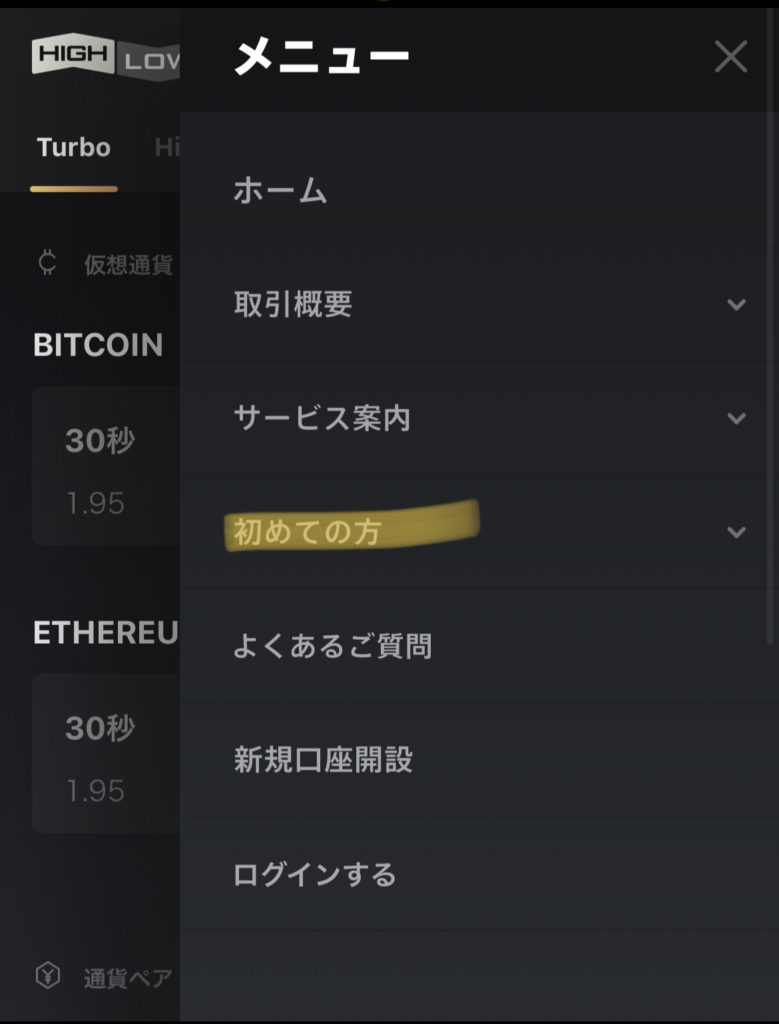
Task: Go to 新規口座開設 account opening
Action: click(323, 760)
